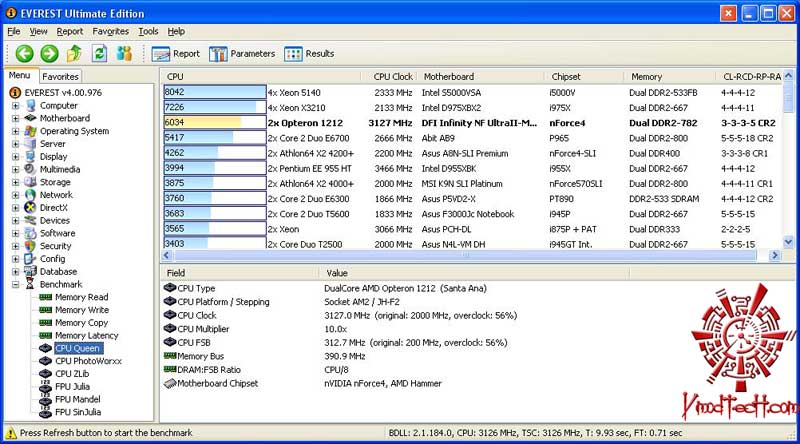
Task: Click the Value column header
Action: point(474,273)
